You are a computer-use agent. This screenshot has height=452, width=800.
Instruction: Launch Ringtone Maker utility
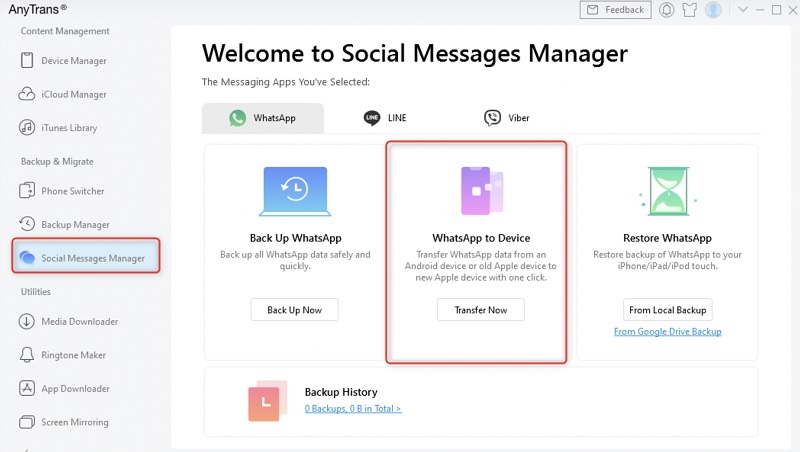pyautogui.click(x=75, y=355)
